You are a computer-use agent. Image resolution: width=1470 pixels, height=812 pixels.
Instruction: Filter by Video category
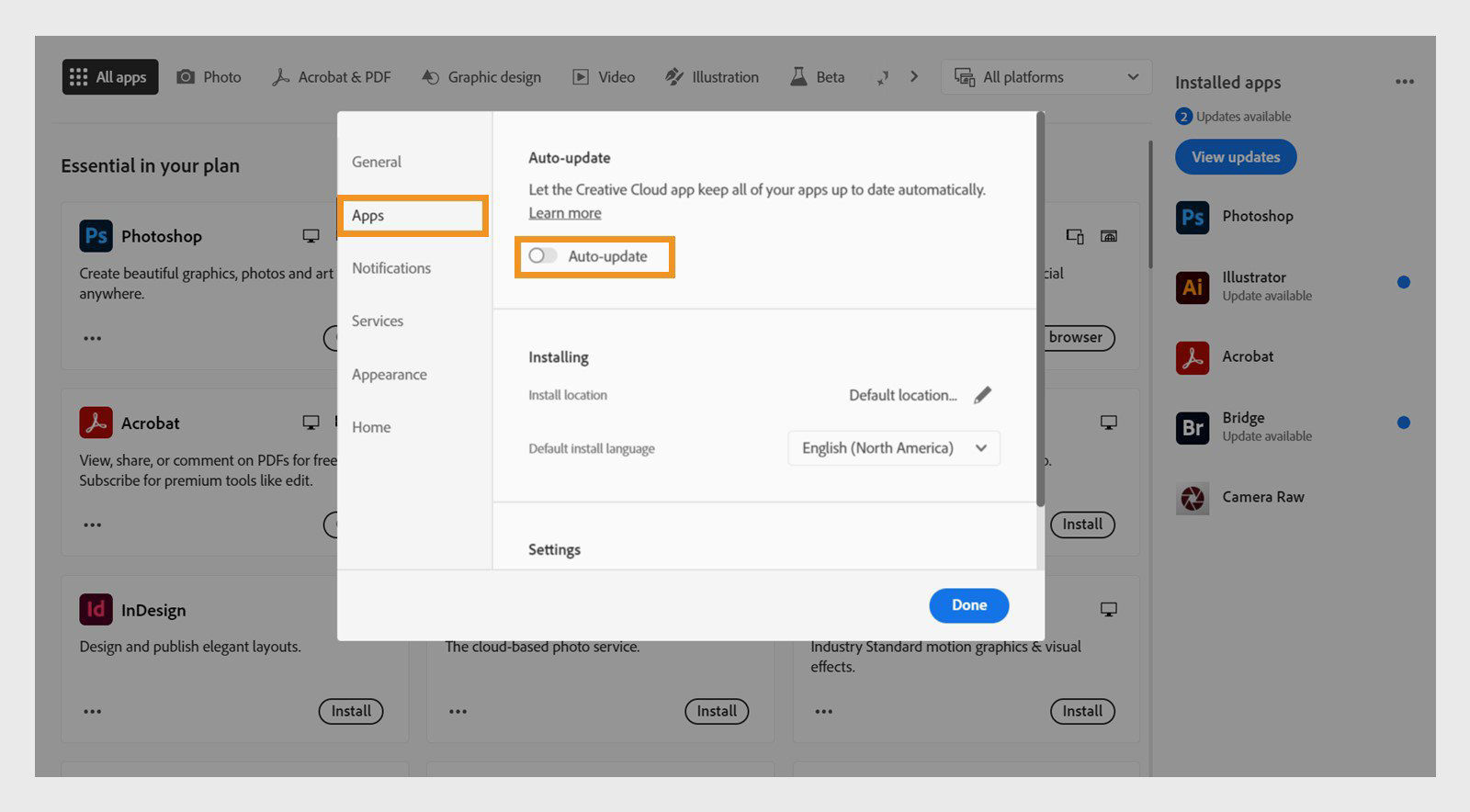pyautogui.click(x=604, y=77)
